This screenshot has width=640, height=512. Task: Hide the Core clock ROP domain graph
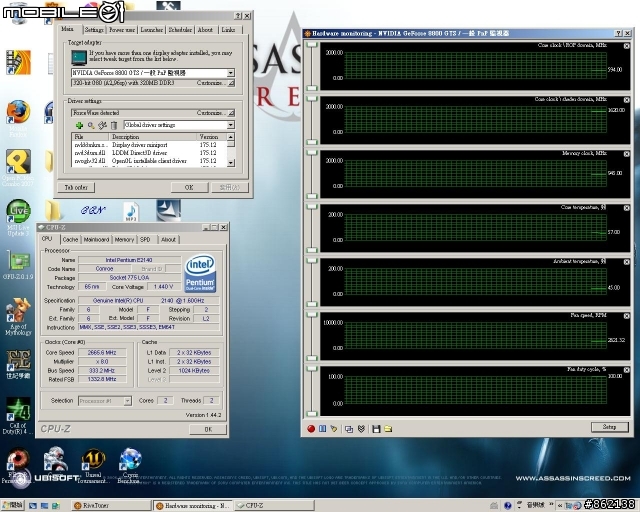627,46
